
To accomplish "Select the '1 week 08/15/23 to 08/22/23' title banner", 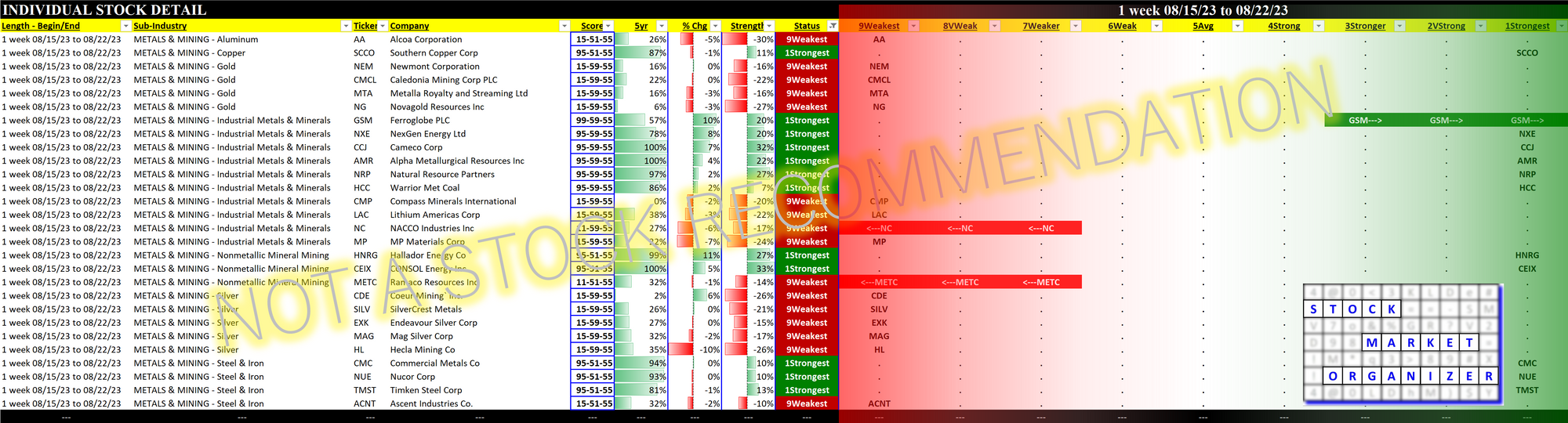I will (x=1203, y=10).
